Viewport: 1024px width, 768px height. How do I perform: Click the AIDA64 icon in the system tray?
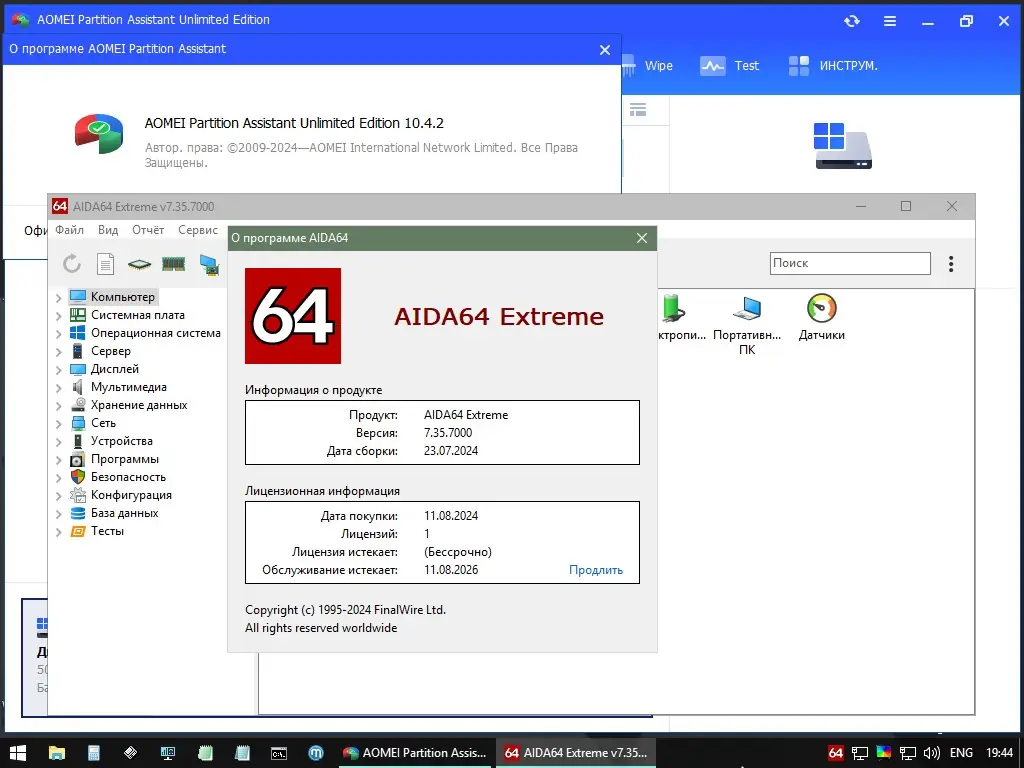coord(834,751)
